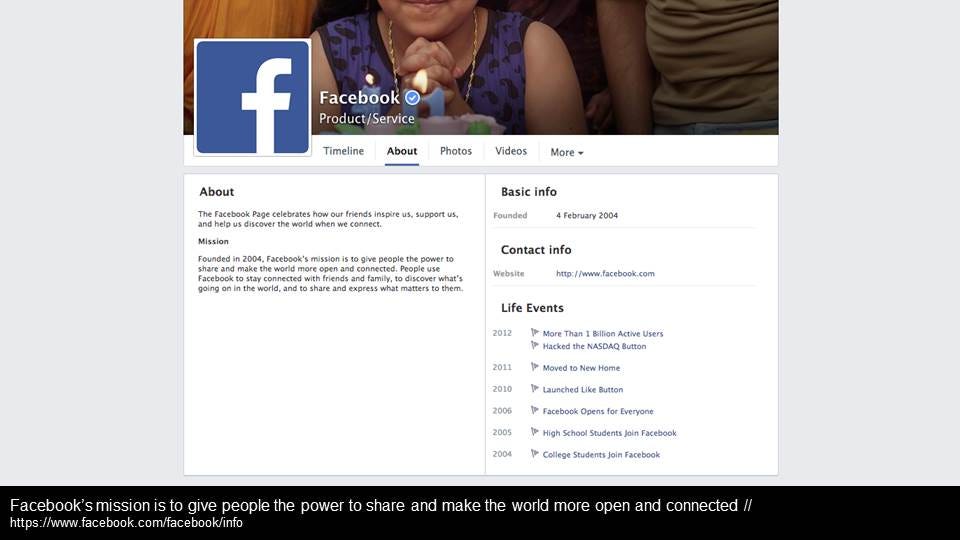Screen dimensions: 960x540
Task: Click flag icon beside Launched Like Button
Action: click(534, 388)
